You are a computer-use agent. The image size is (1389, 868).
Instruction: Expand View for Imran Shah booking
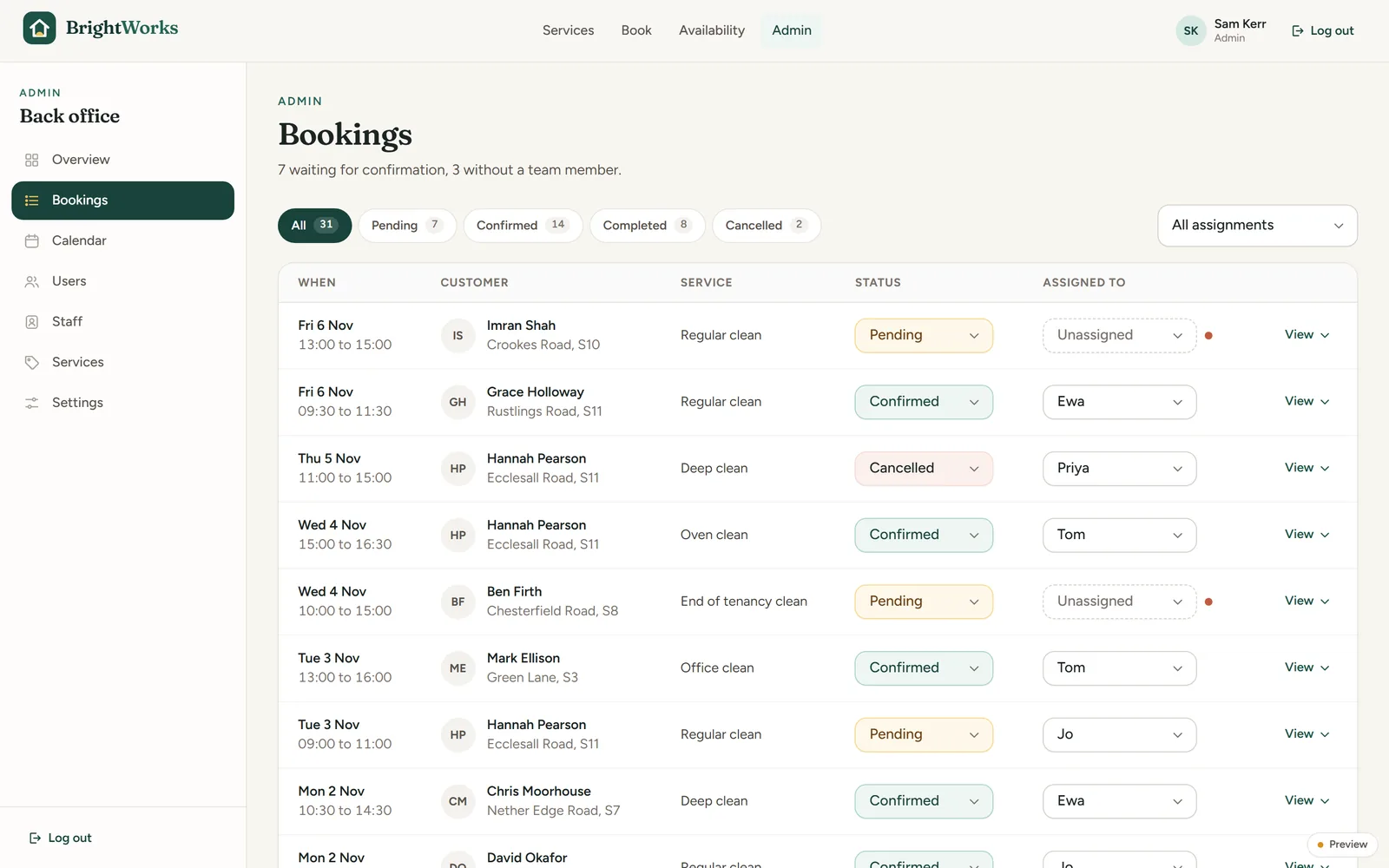pyautogui.click(x=1307, y=335)
